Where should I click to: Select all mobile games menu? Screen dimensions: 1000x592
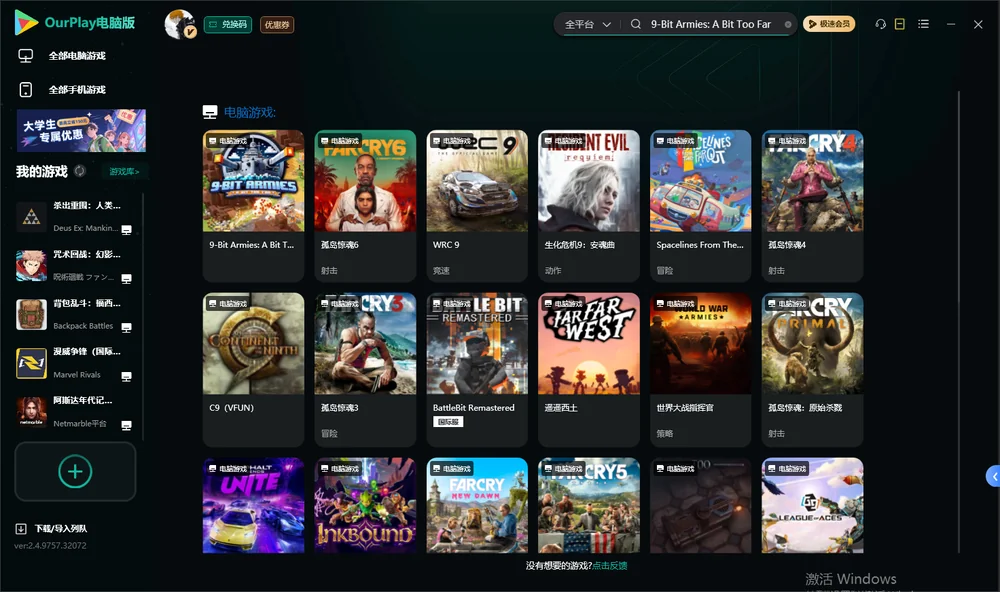tap(77, 89)
